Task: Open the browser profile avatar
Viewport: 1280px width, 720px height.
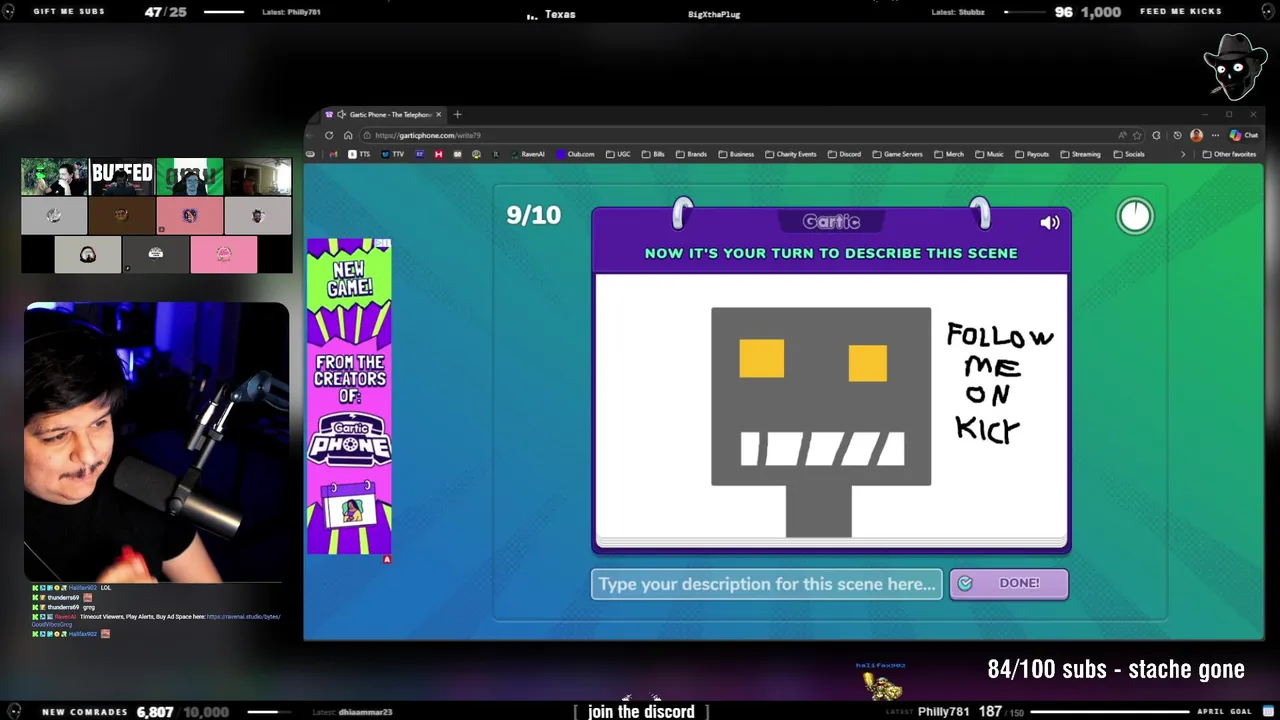Action: pyautogui.click(x=1196, y=135)
